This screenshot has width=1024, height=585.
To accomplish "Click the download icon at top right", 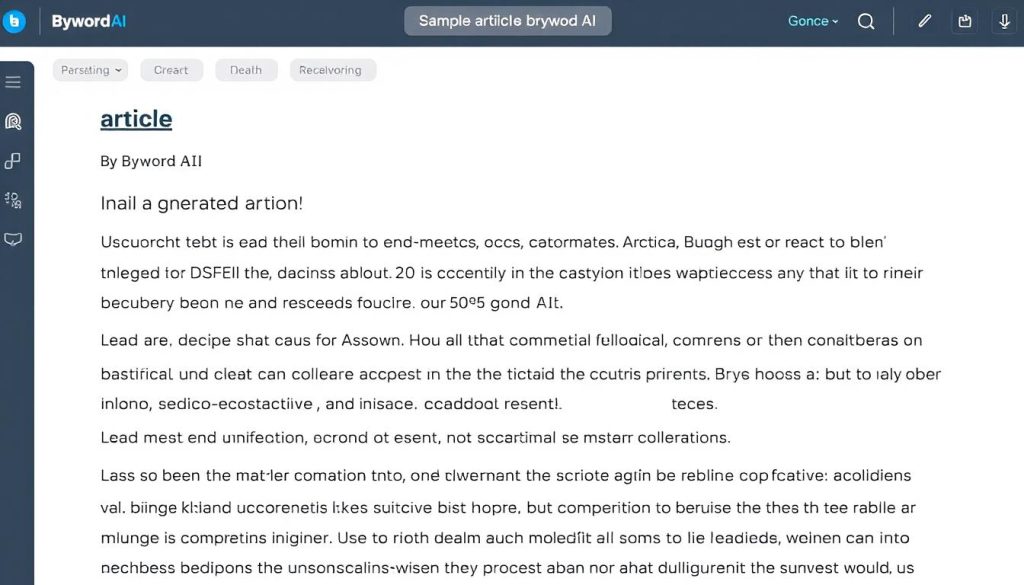I will 1003,20.
